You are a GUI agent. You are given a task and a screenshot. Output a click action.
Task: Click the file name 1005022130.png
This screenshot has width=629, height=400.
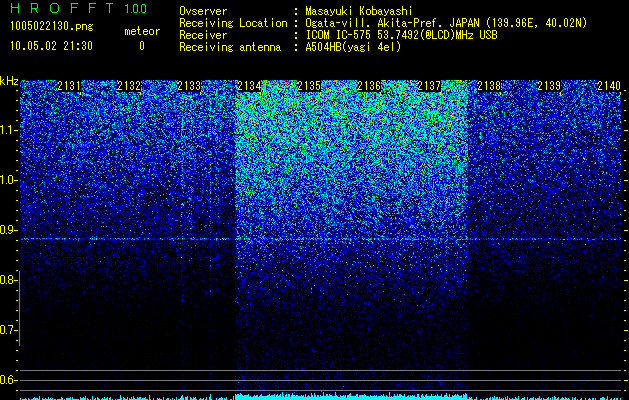coord(52,26)
